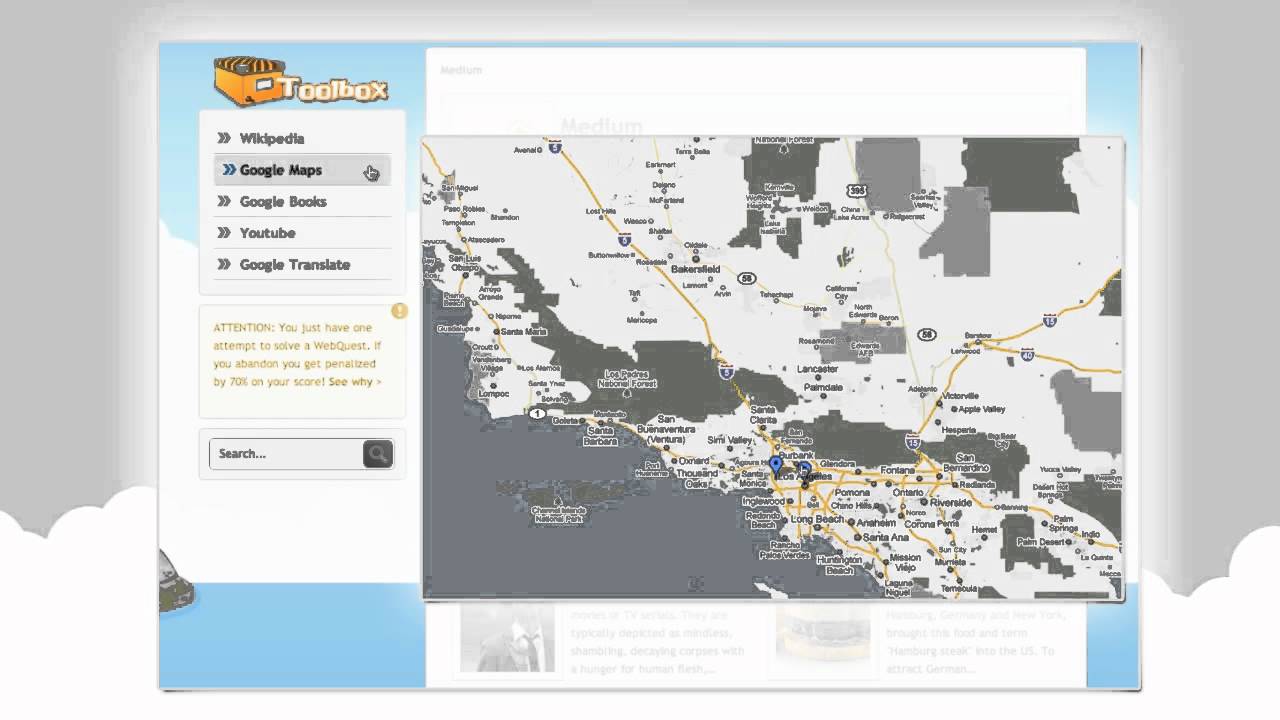This screenshot has width=1280, height=720.
Task: Click Lancaster label on map
Action: click(817, 369)
